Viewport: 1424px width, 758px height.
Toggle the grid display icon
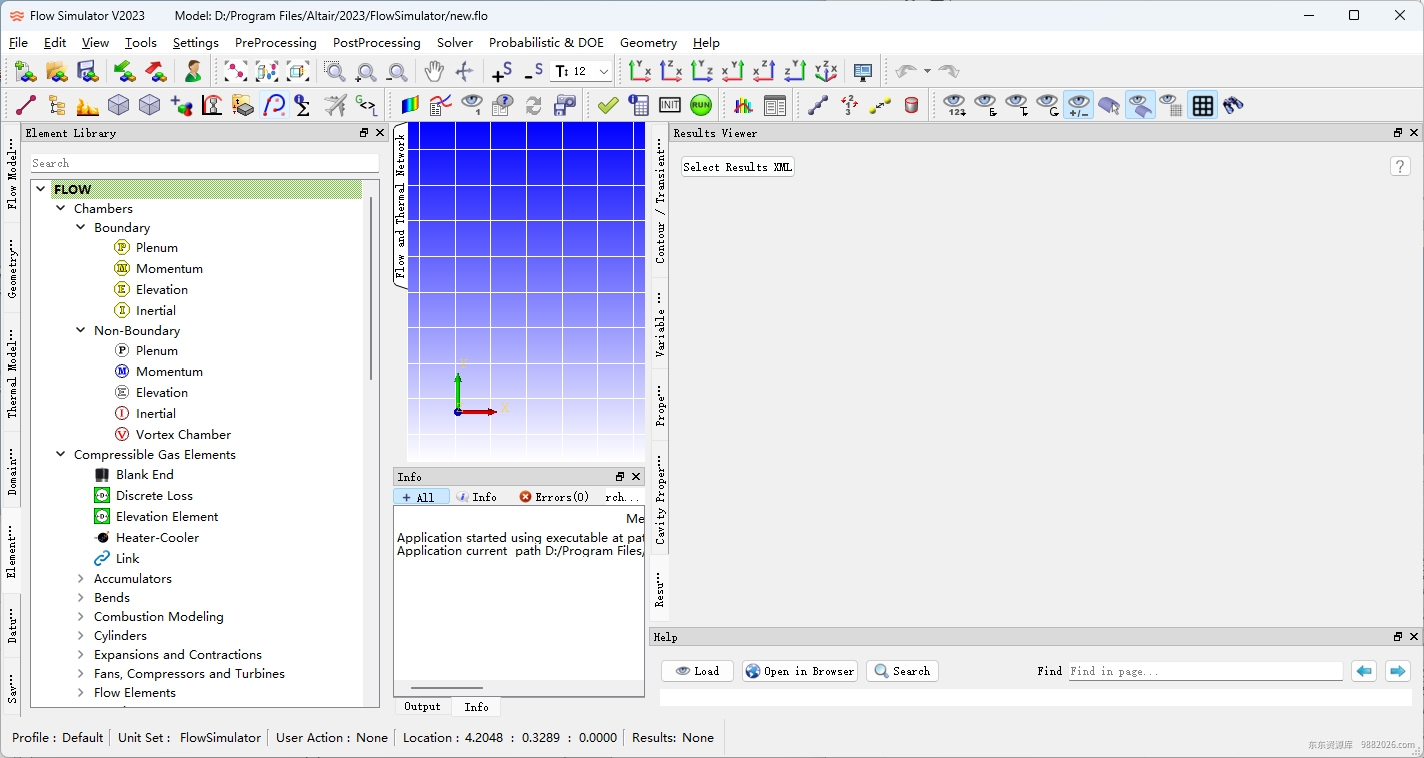pyautogui.click(x=1202, y=105)
